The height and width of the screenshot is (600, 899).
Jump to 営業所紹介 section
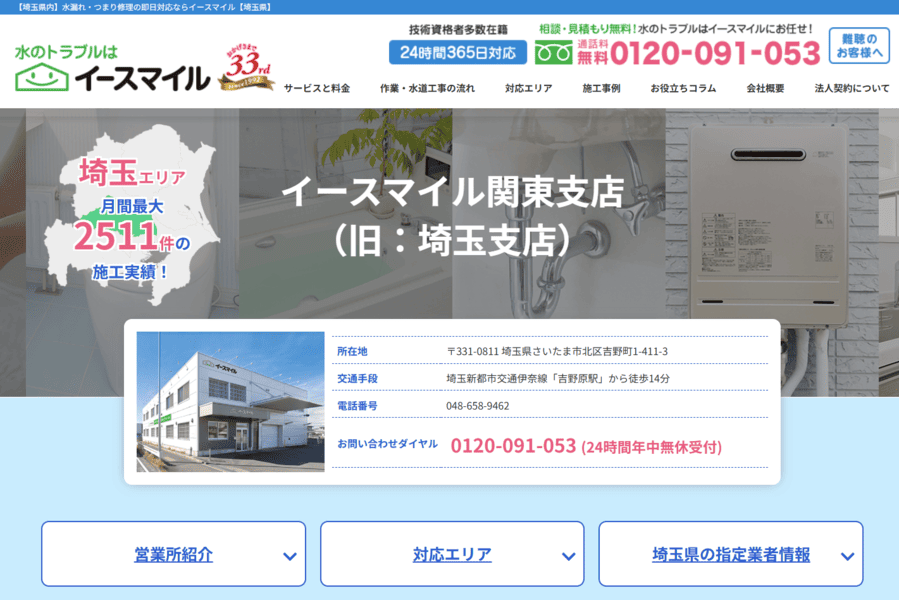pos(173,555)
